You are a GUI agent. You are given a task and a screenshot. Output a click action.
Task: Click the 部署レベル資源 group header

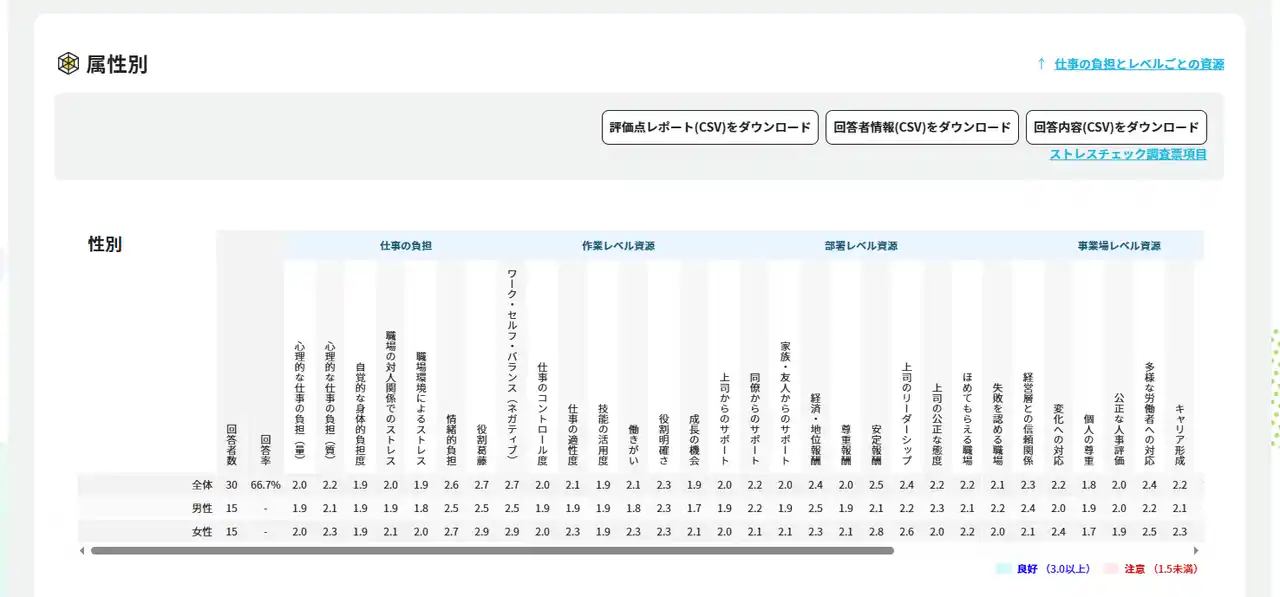(x=861, y=245)
